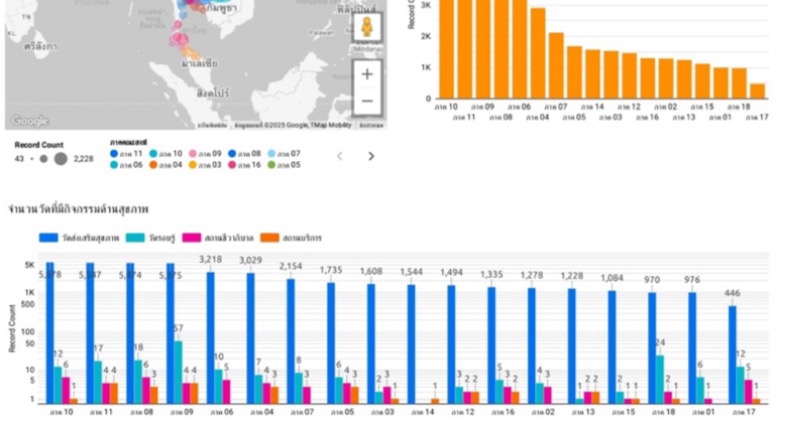Click the Google logo on map
785x442 pixels.
click(x=29, y=121)
